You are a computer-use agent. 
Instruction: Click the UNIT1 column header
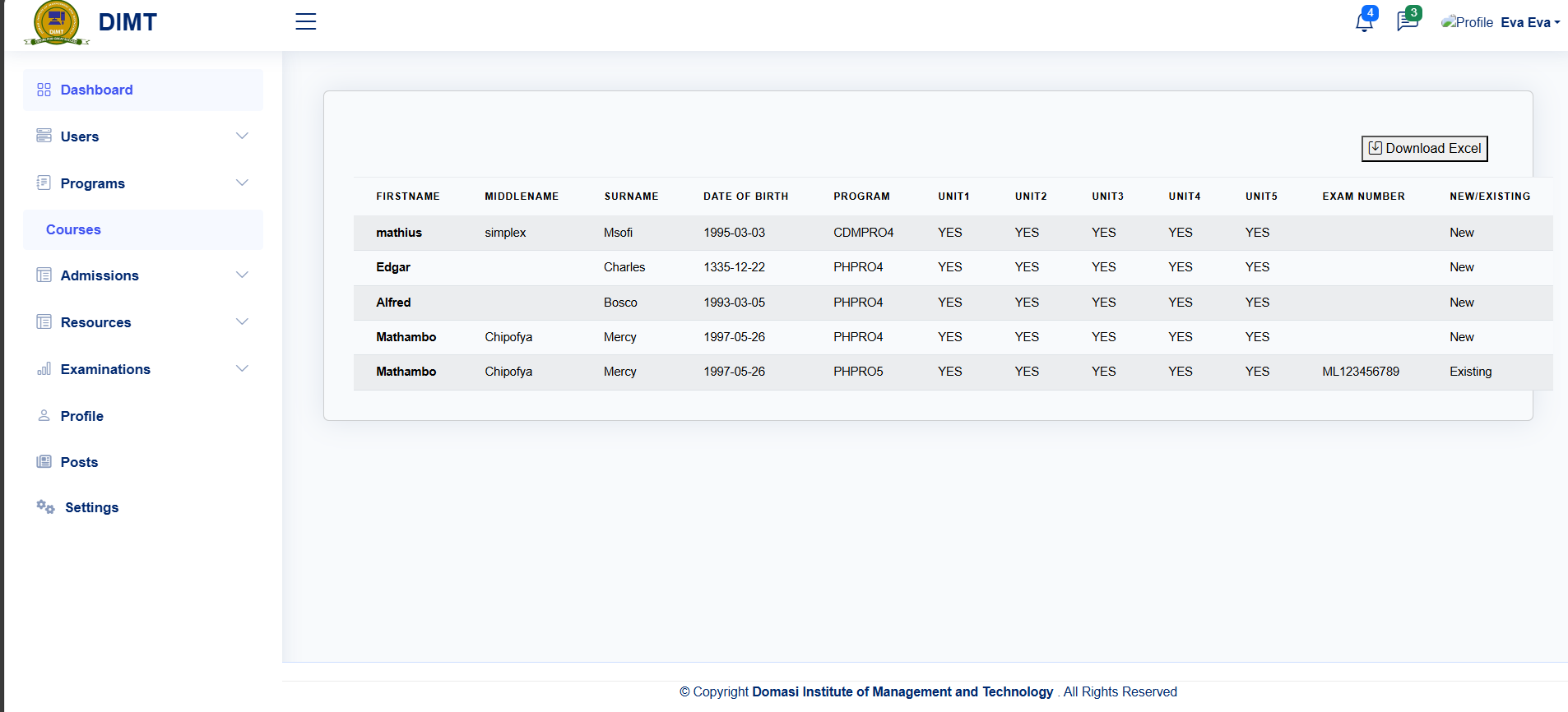coord(953,196)
